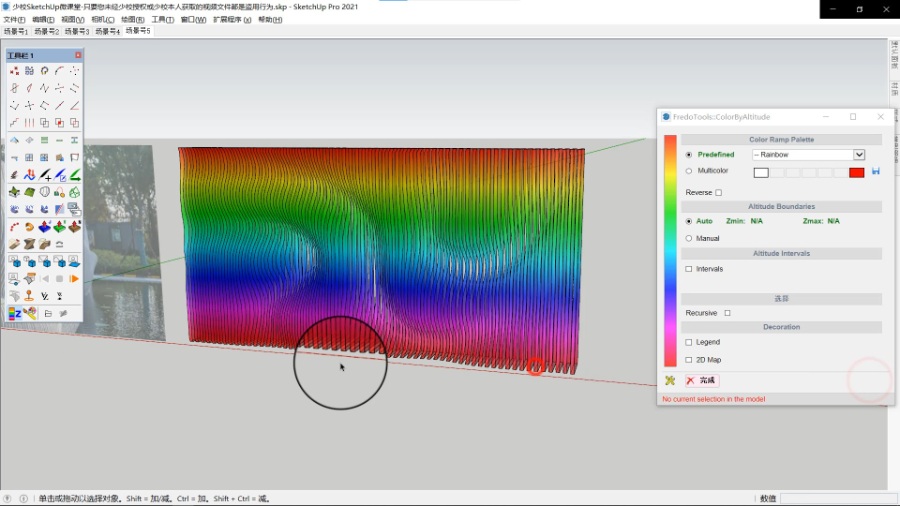Select the green terrain mesh icon
The image size is (900, 506).
point(29,192)
